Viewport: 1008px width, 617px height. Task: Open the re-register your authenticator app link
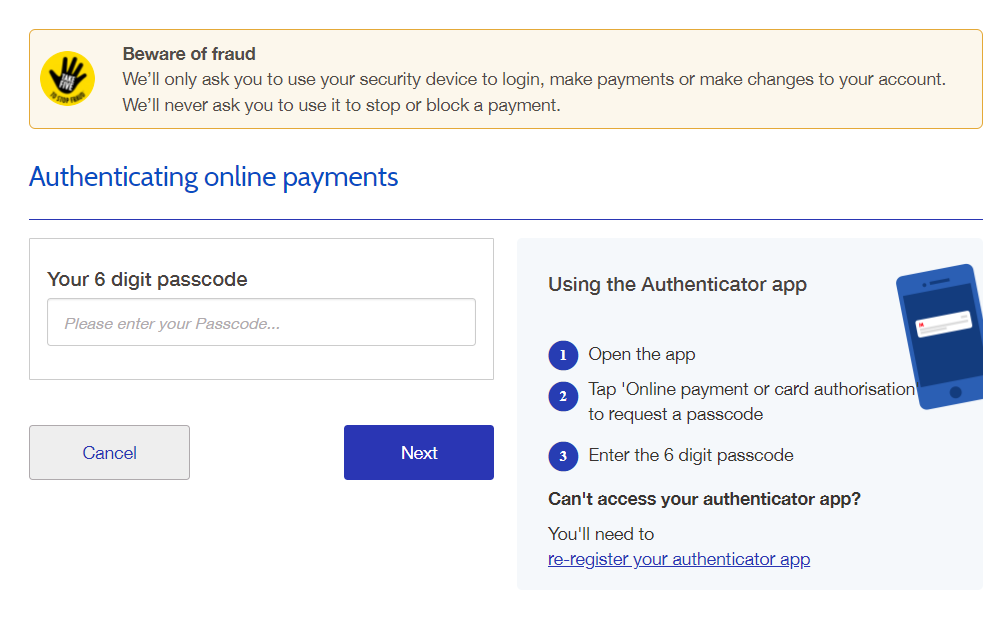678,559
